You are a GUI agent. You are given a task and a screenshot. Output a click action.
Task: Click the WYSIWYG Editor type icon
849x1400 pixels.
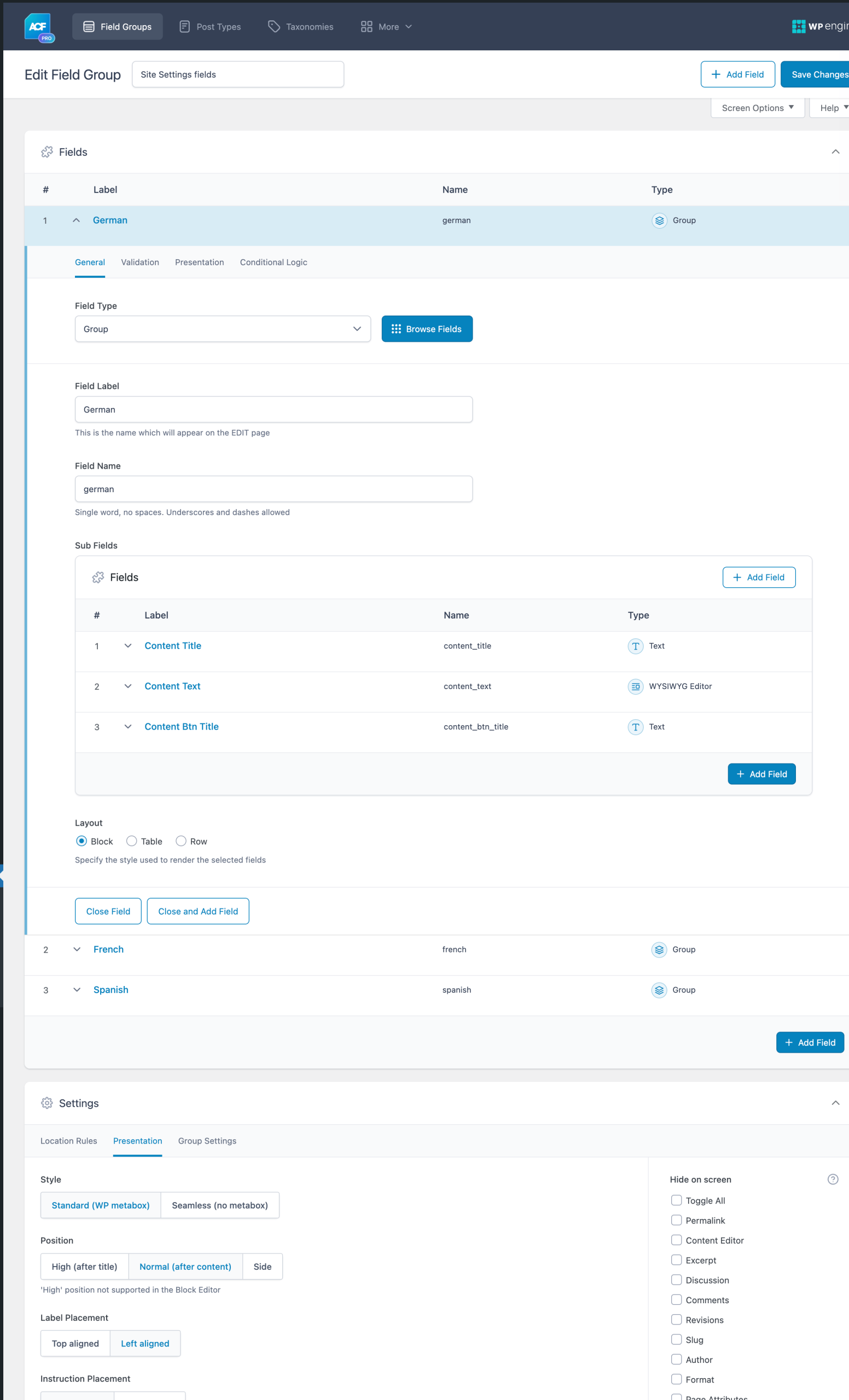[635, 686]
